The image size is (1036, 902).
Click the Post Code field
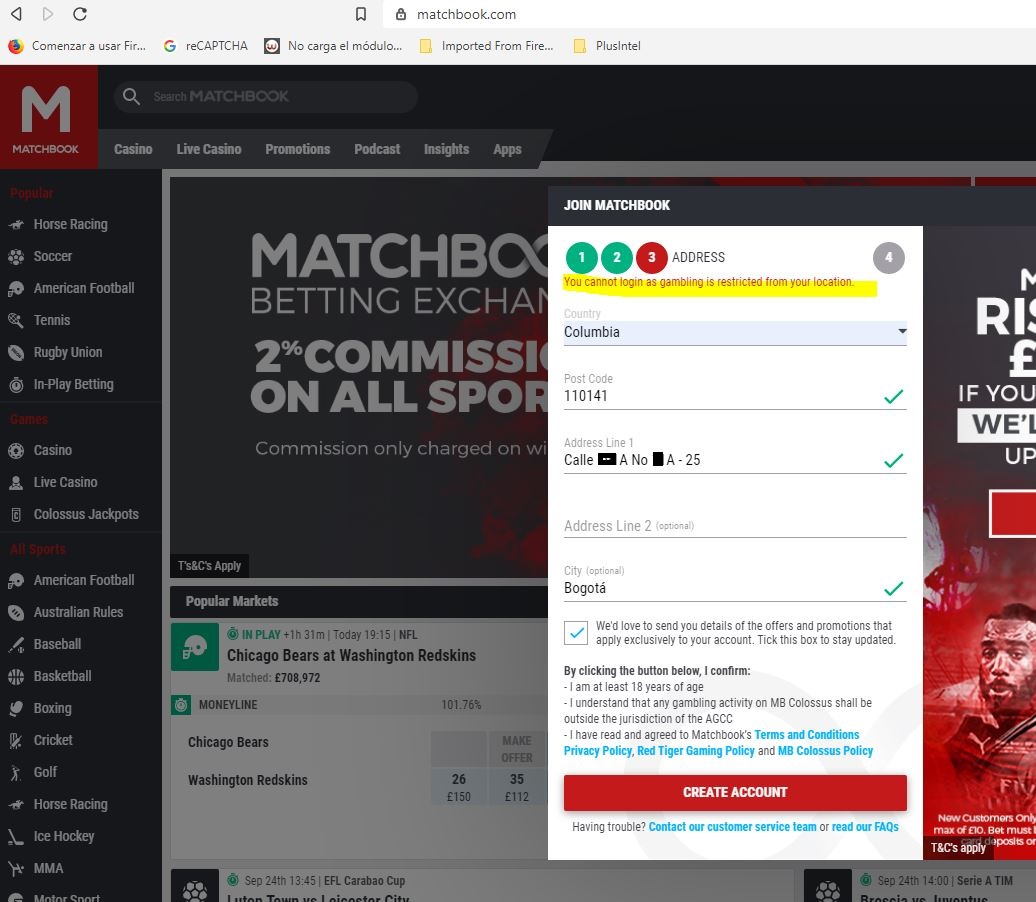735,396
